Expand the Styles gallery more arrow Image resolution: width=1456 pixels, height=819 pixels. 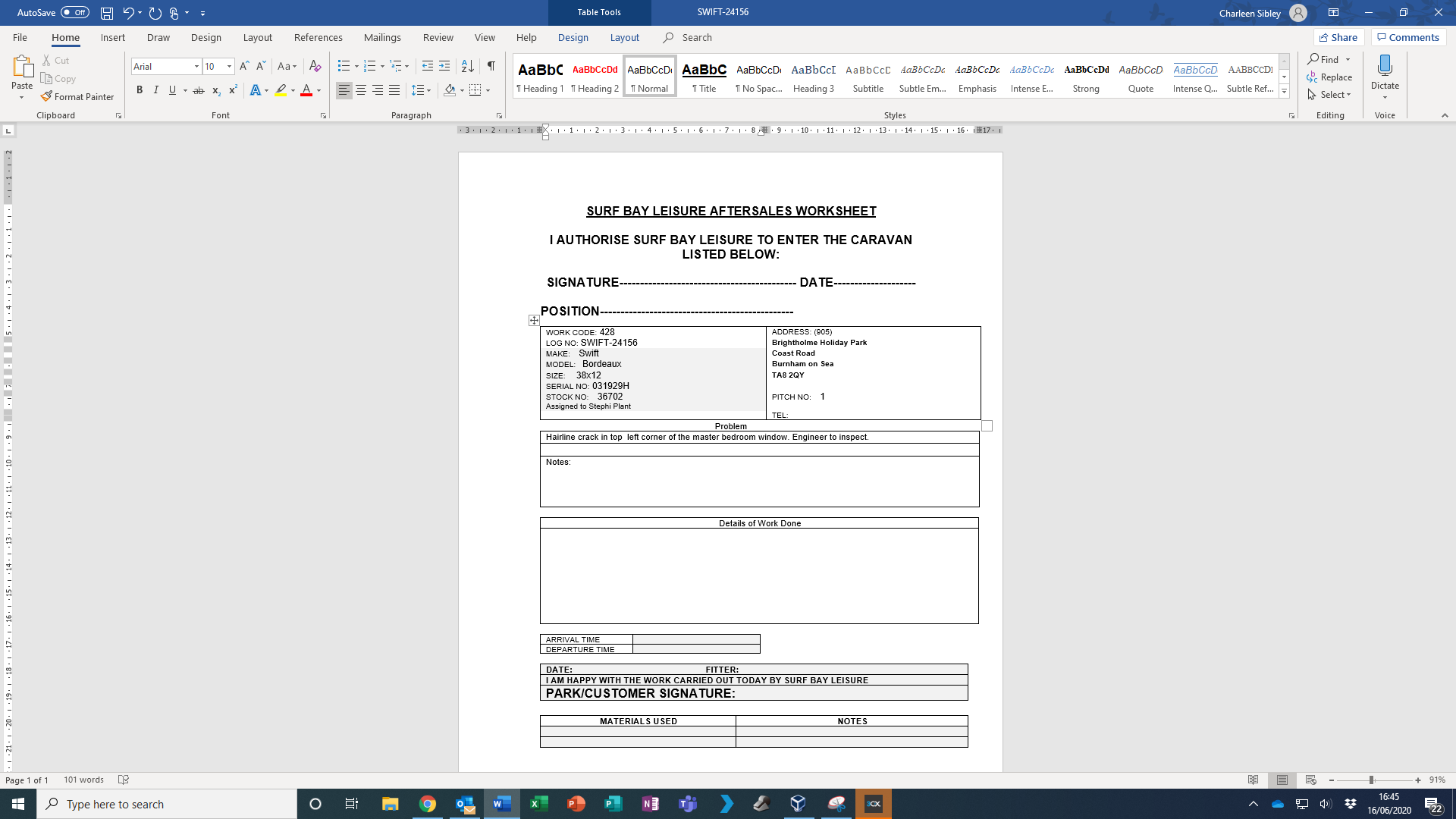pos(1284,92)
